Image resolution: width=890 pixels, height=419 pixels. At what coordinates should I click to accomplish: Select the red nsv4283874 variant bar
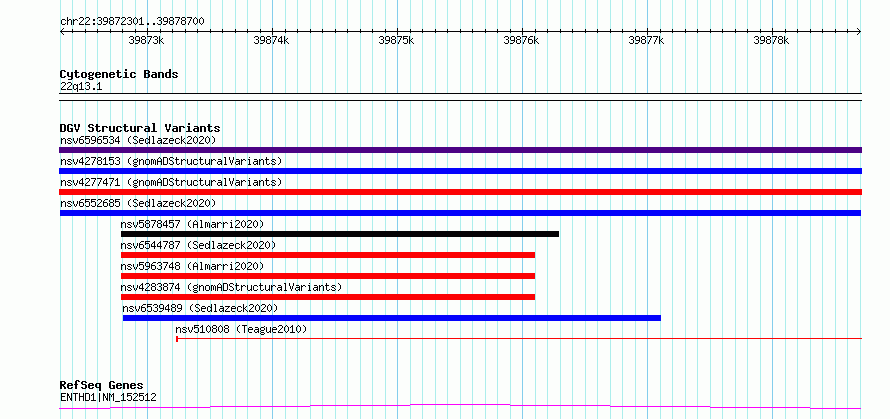[328, 297]
